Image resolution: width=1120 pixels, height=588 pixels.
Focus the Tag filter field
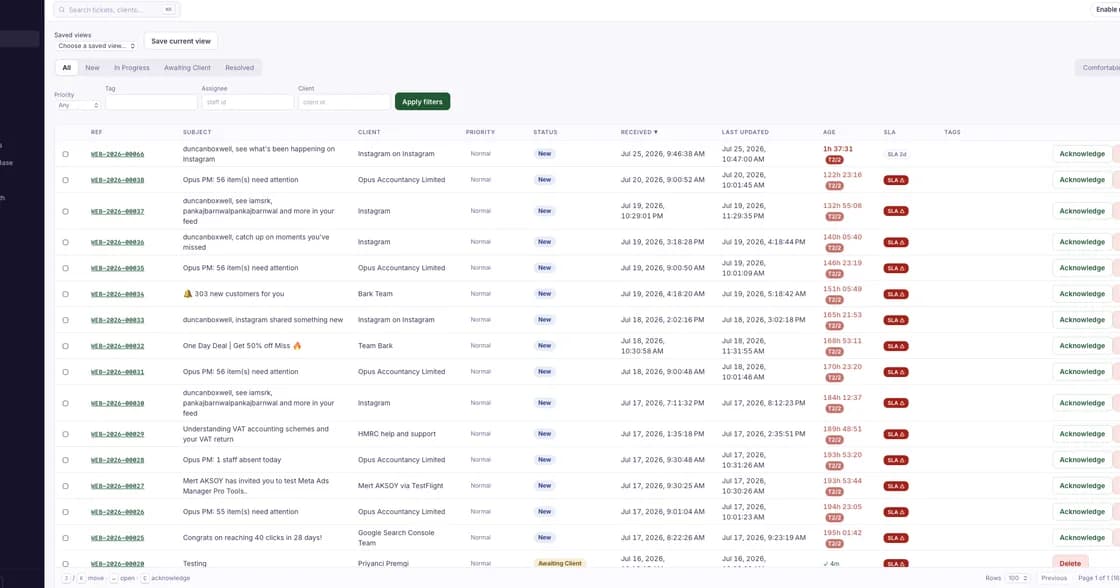click(151, 102)
